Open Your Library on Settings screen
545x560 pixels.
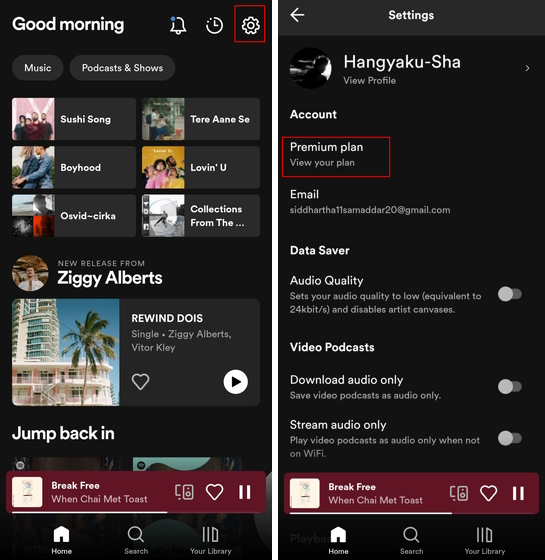[485, 540]
